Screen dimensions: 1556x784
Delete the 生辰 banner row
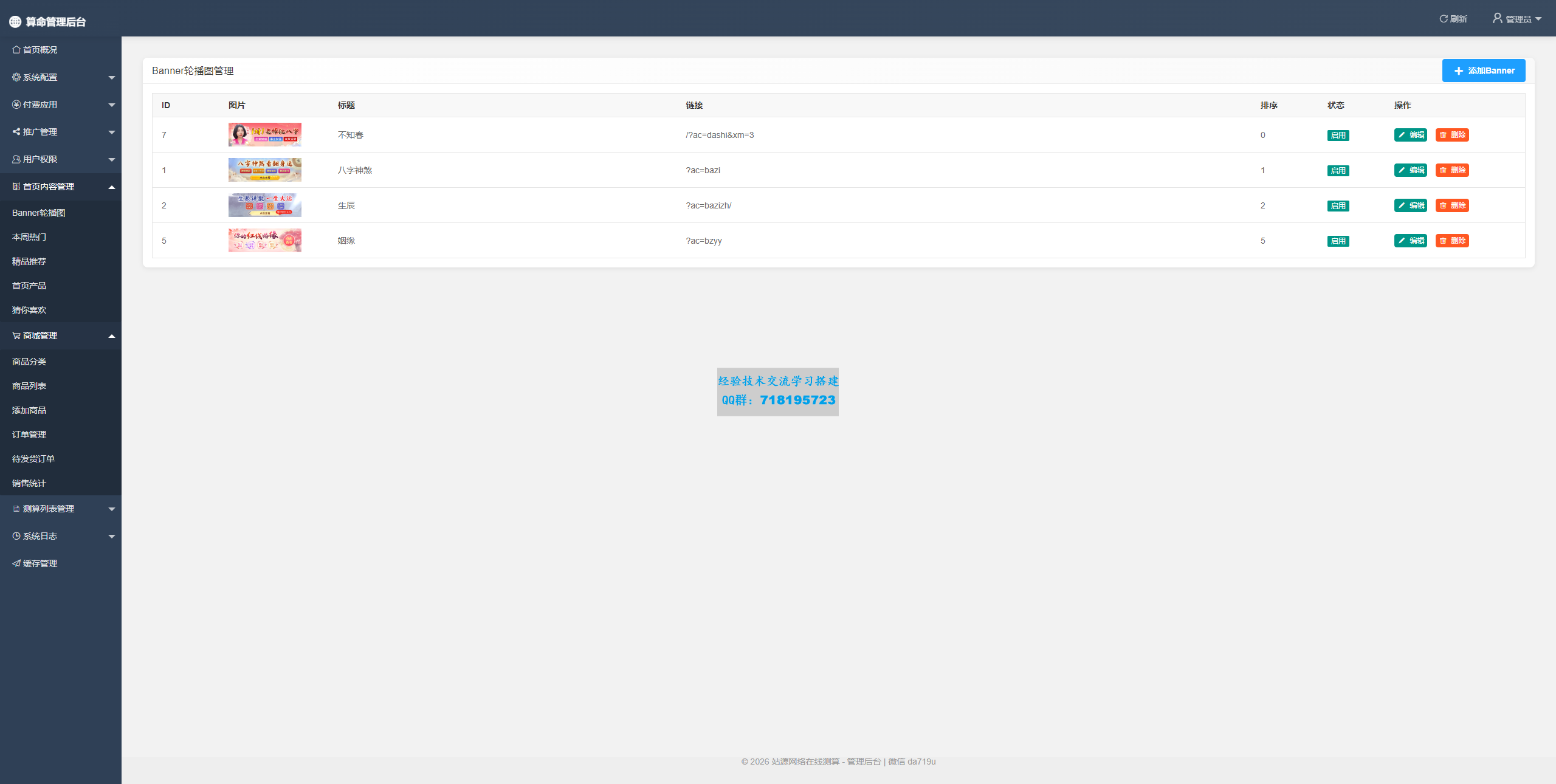click(1452, 205)
